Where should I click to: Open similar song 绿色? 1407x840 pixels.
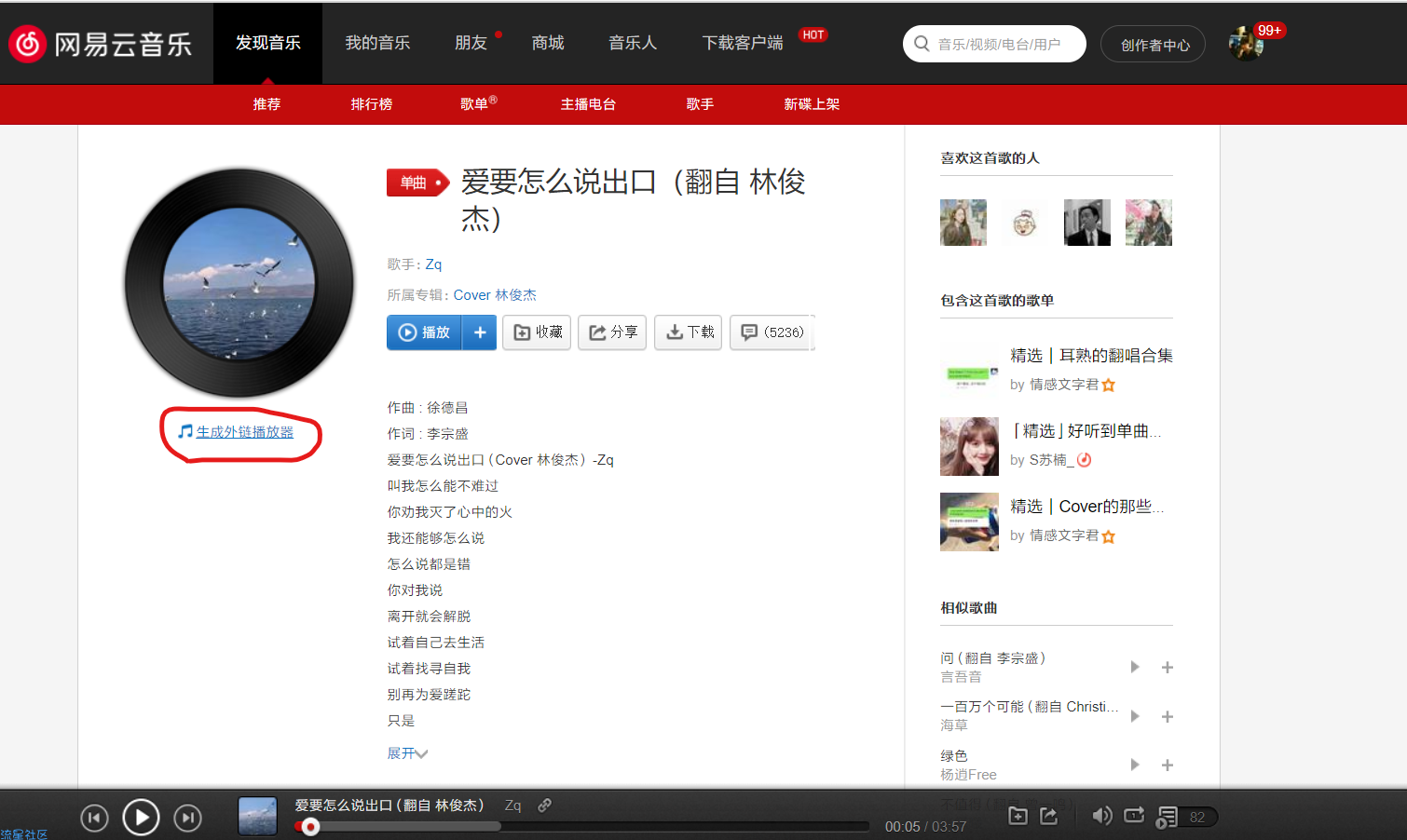(954, 756)
